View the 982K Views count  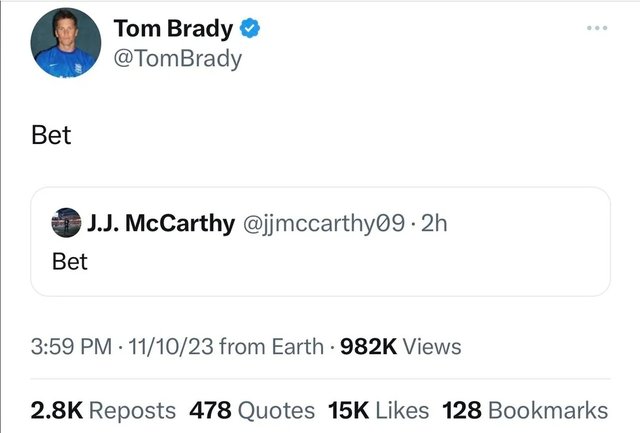(401, 347)
